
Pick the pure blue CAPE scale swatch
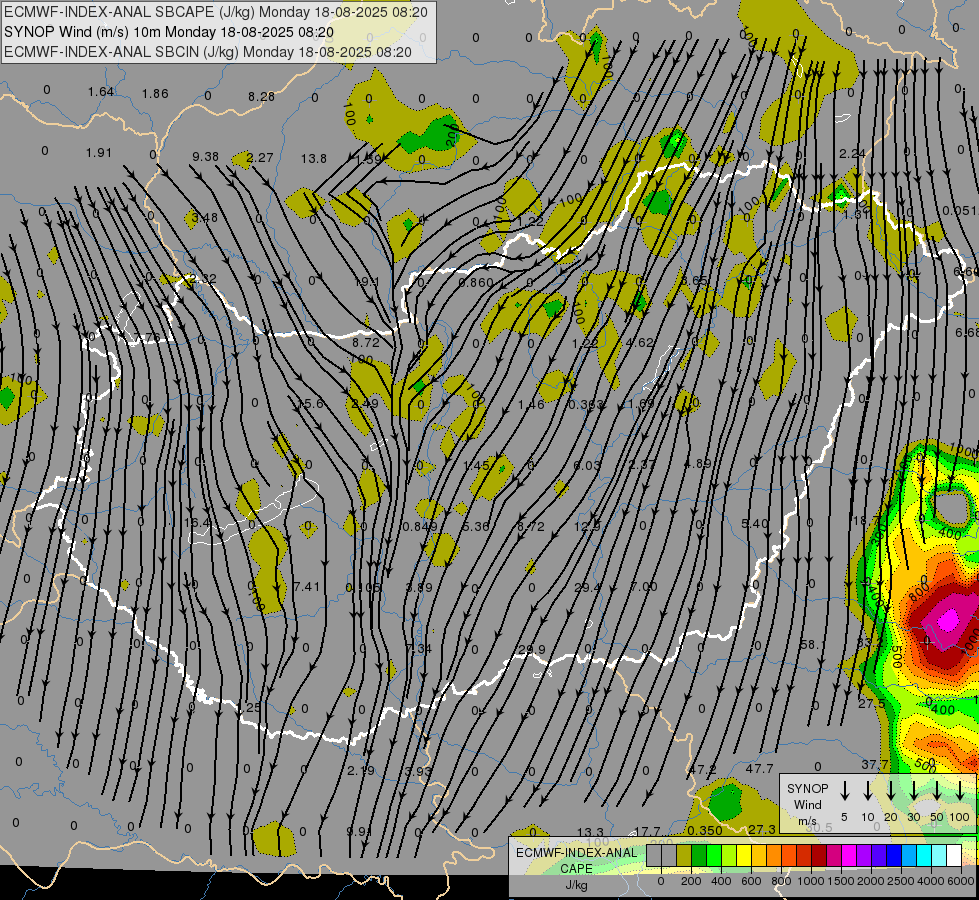click(894, 855)
